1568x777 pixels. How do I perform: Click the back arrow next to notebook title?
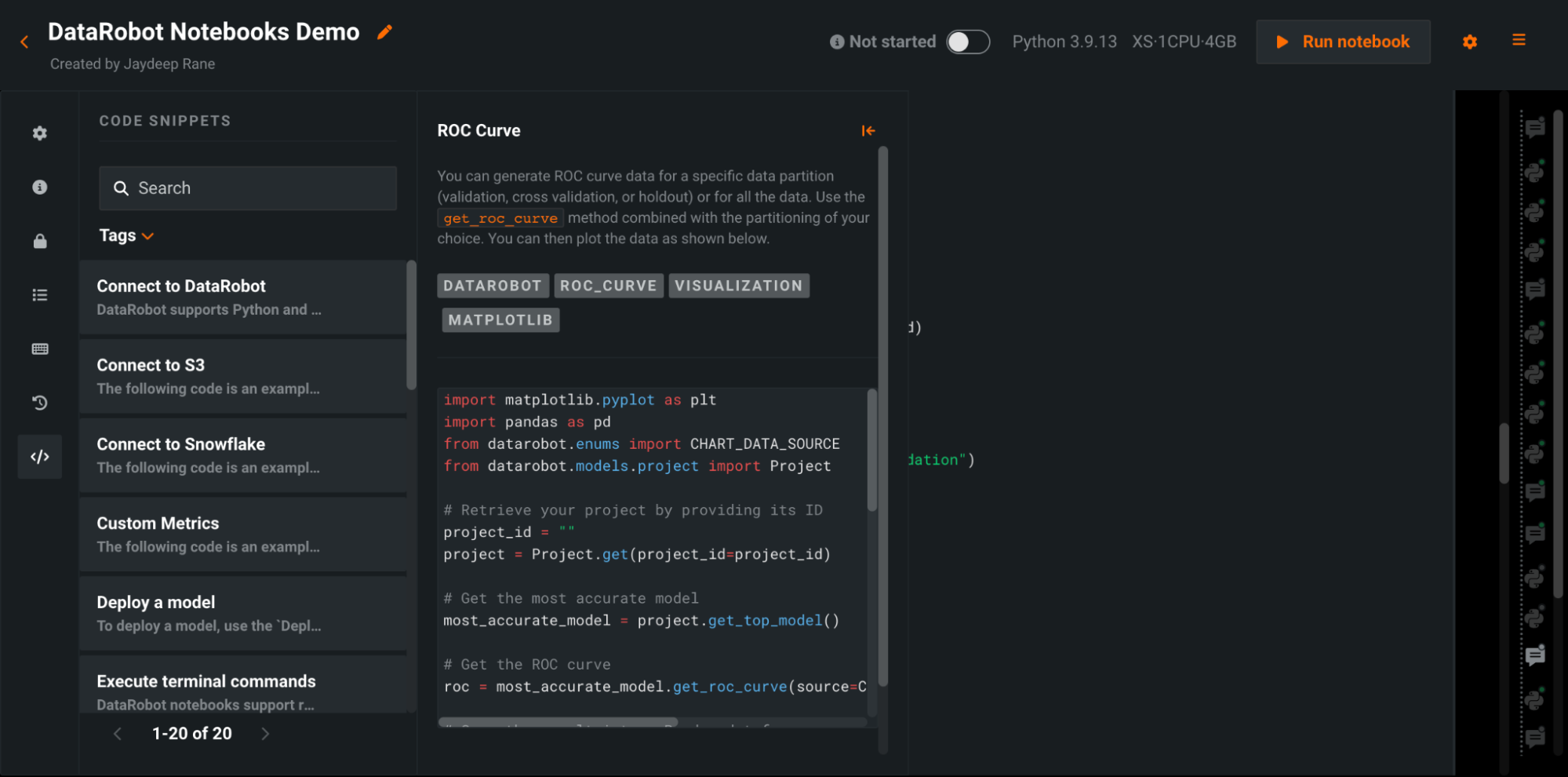click(24, 42)
